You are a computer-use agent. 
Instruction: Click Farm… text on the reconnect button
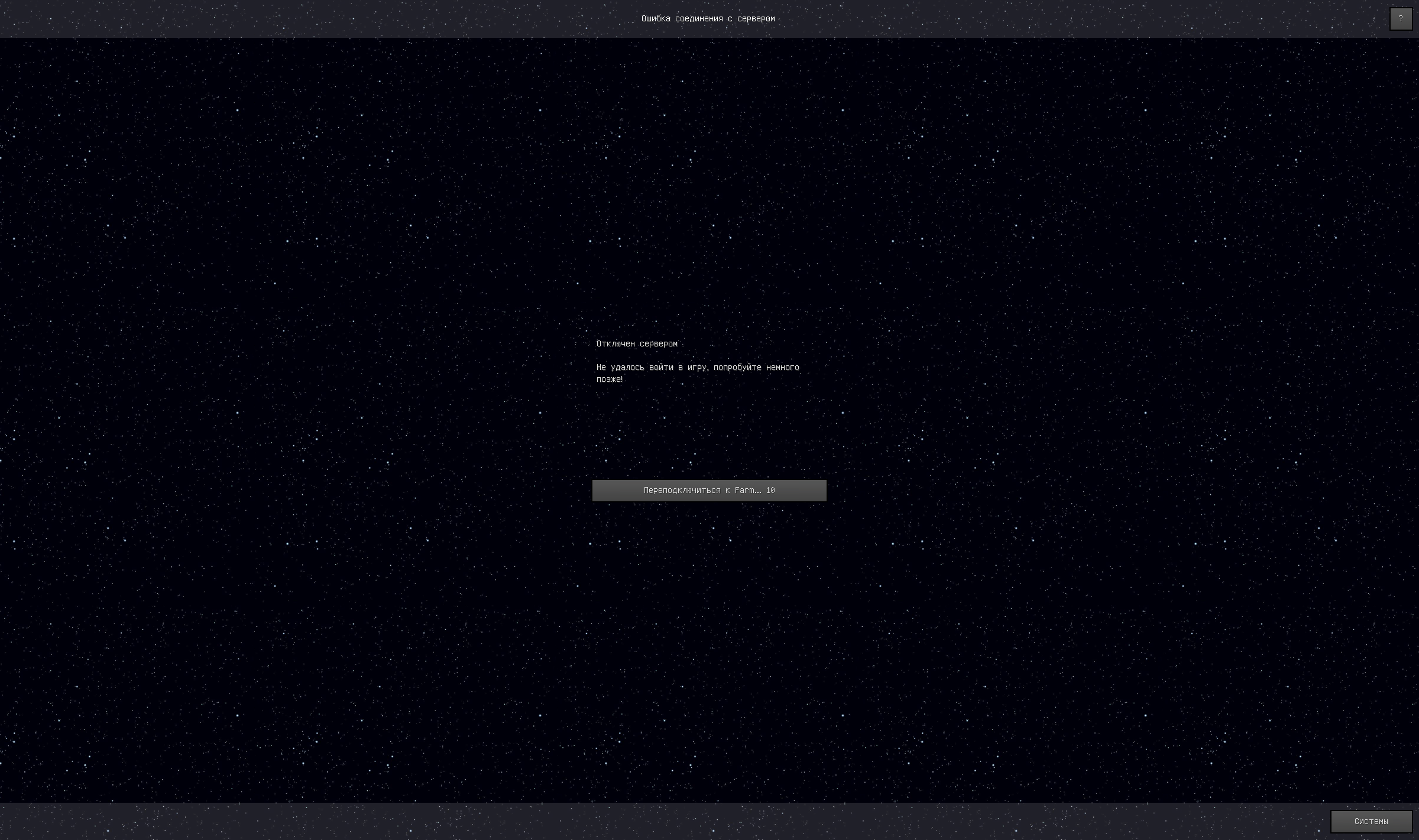tap(747, 490)
